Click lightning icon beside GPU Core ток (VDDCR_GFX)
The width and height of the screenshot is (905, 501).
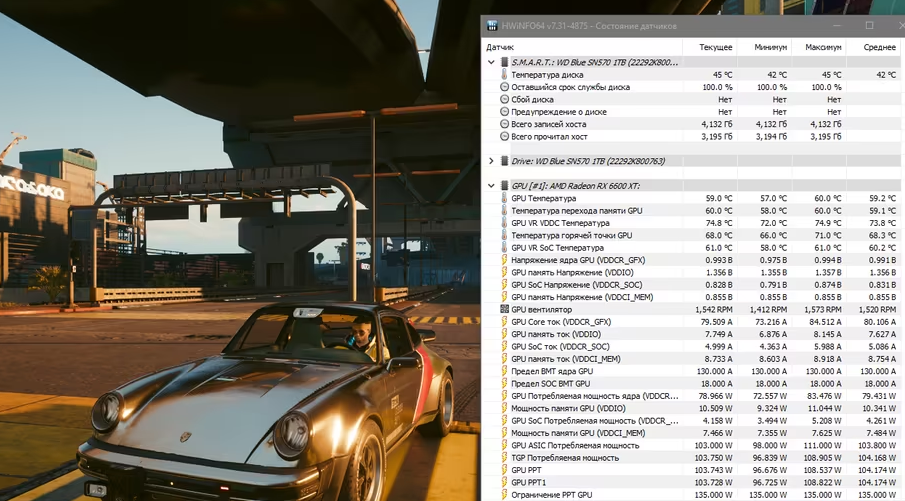coord(504,321)
